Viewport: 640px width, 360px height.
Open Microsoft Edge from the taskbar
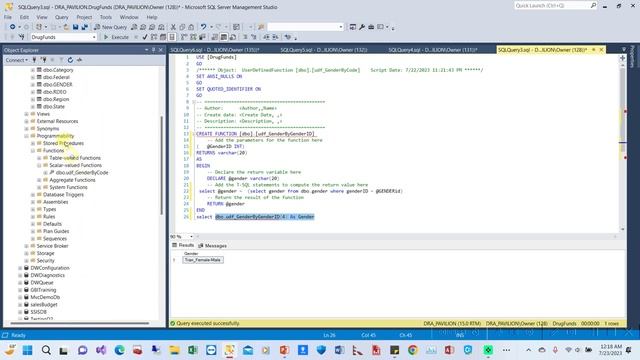pyautogui.click(x=119, y=350)
